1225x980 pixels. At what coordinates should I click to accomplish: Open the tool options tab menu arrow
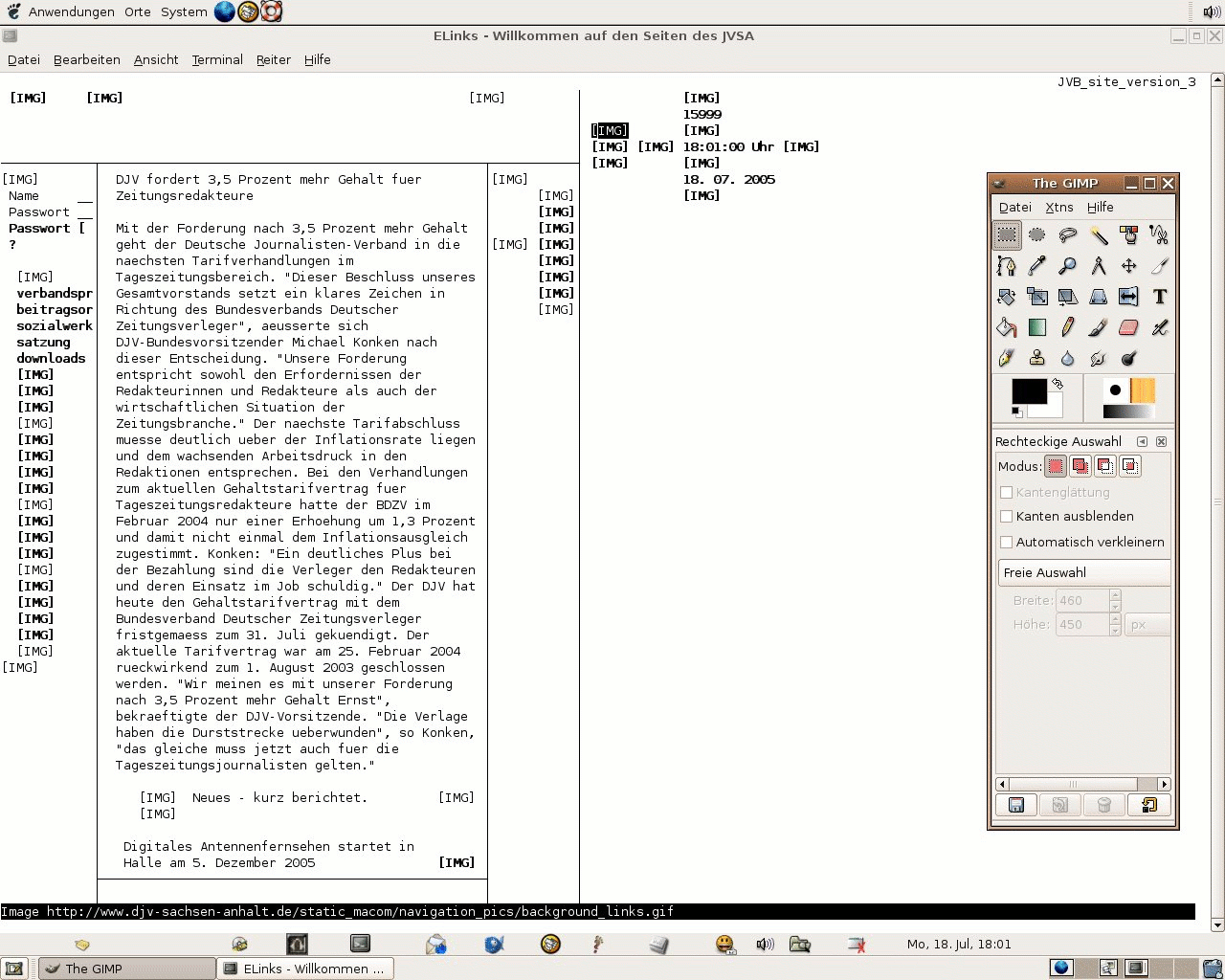1142,441
